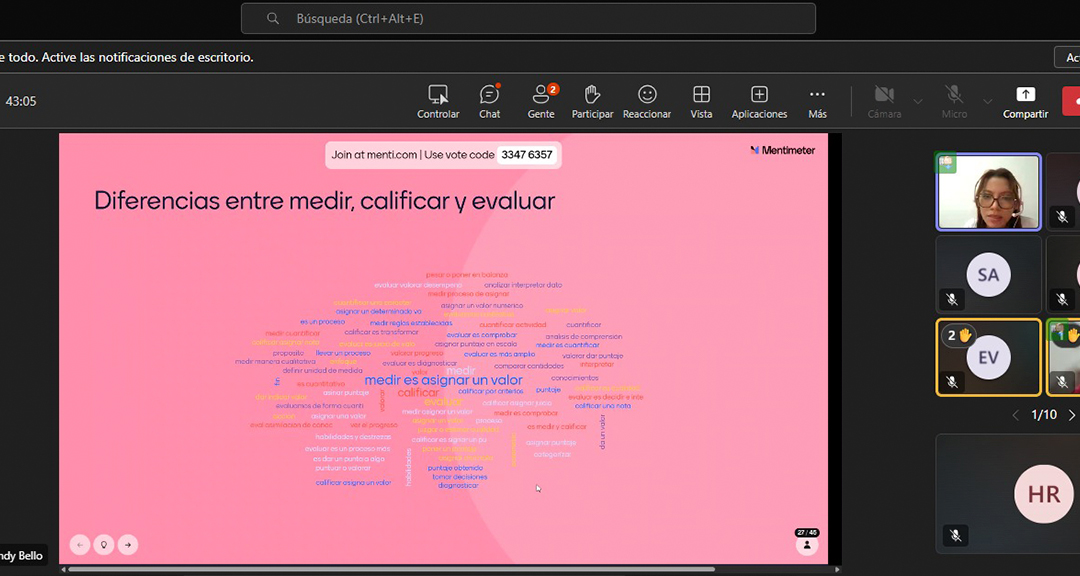The width and height of the screenshot is (1080, 576).
Task: Open the Vista layout options
Action: (x=701, y=101)
